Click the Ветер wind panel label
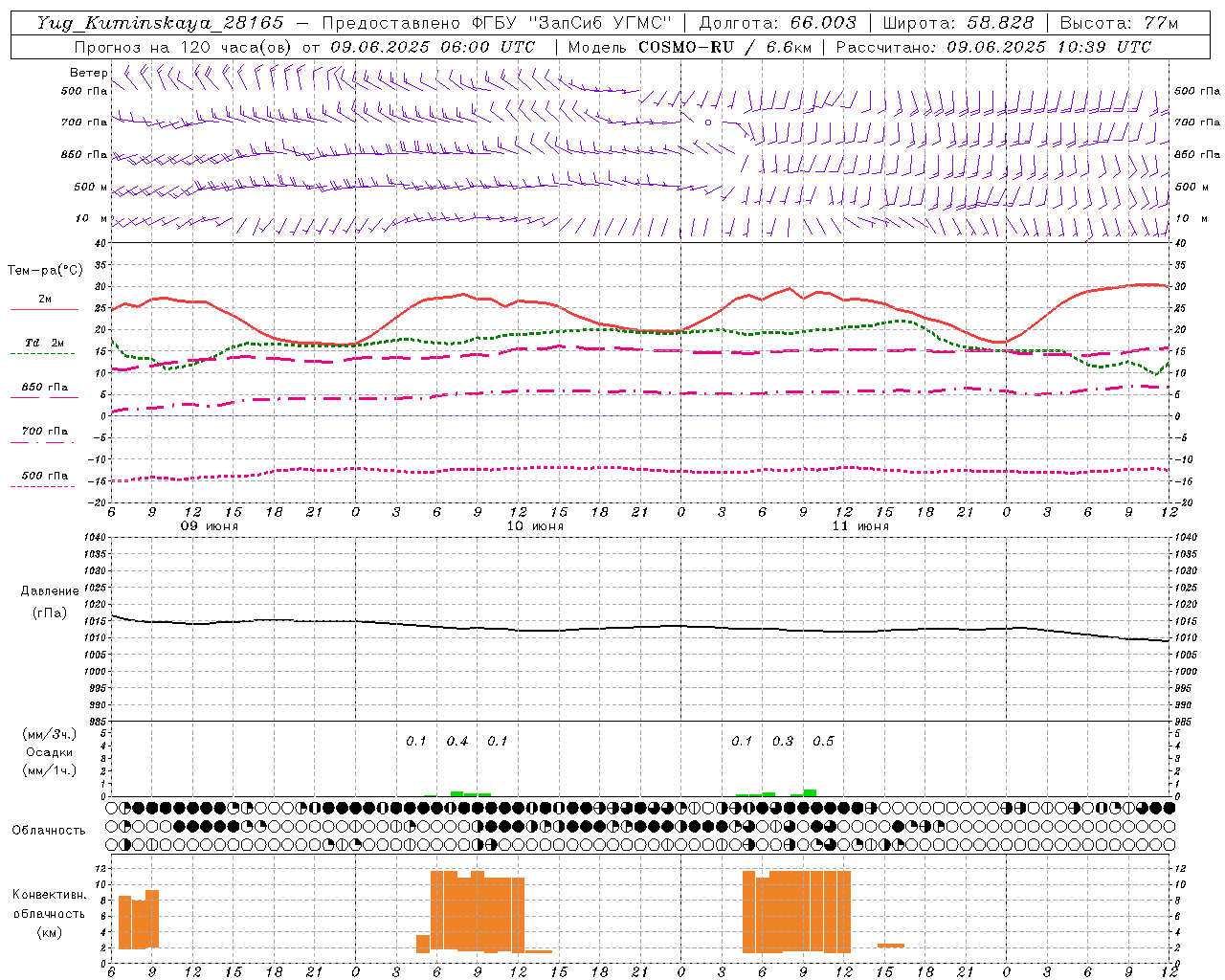Viewport: 1225px width, 980px height. coord(89,73)
